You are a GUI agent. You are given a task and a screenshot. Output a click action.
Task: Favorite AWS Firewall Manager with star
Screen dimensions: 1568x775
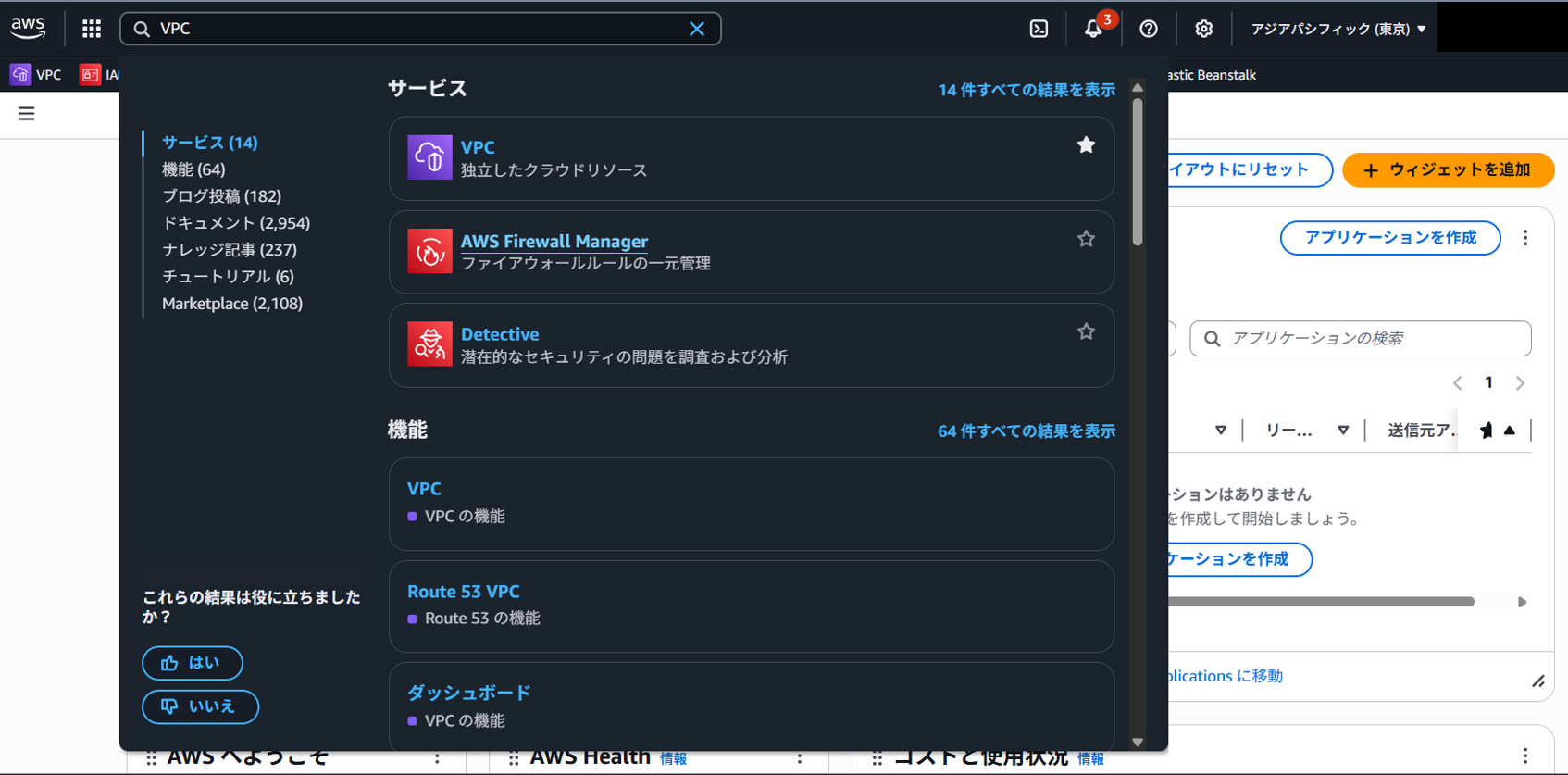[1086, 239]
